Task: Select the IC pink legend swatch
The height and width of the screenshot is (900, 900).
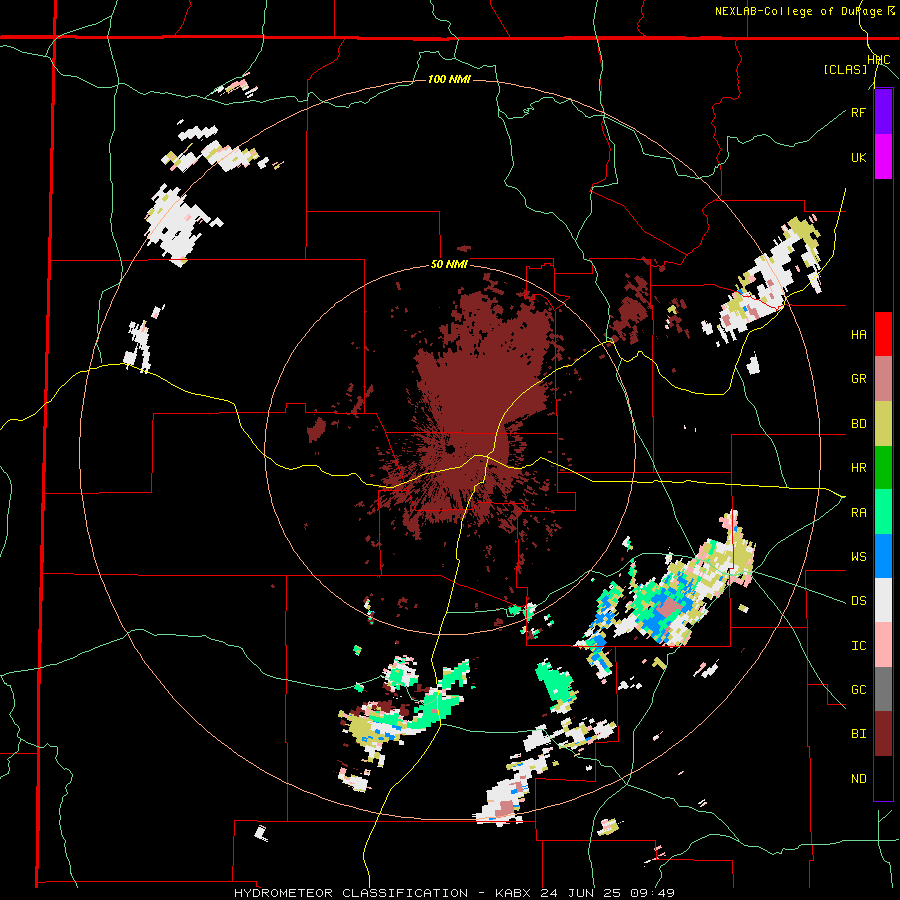Action: click(x=883, y=645)
